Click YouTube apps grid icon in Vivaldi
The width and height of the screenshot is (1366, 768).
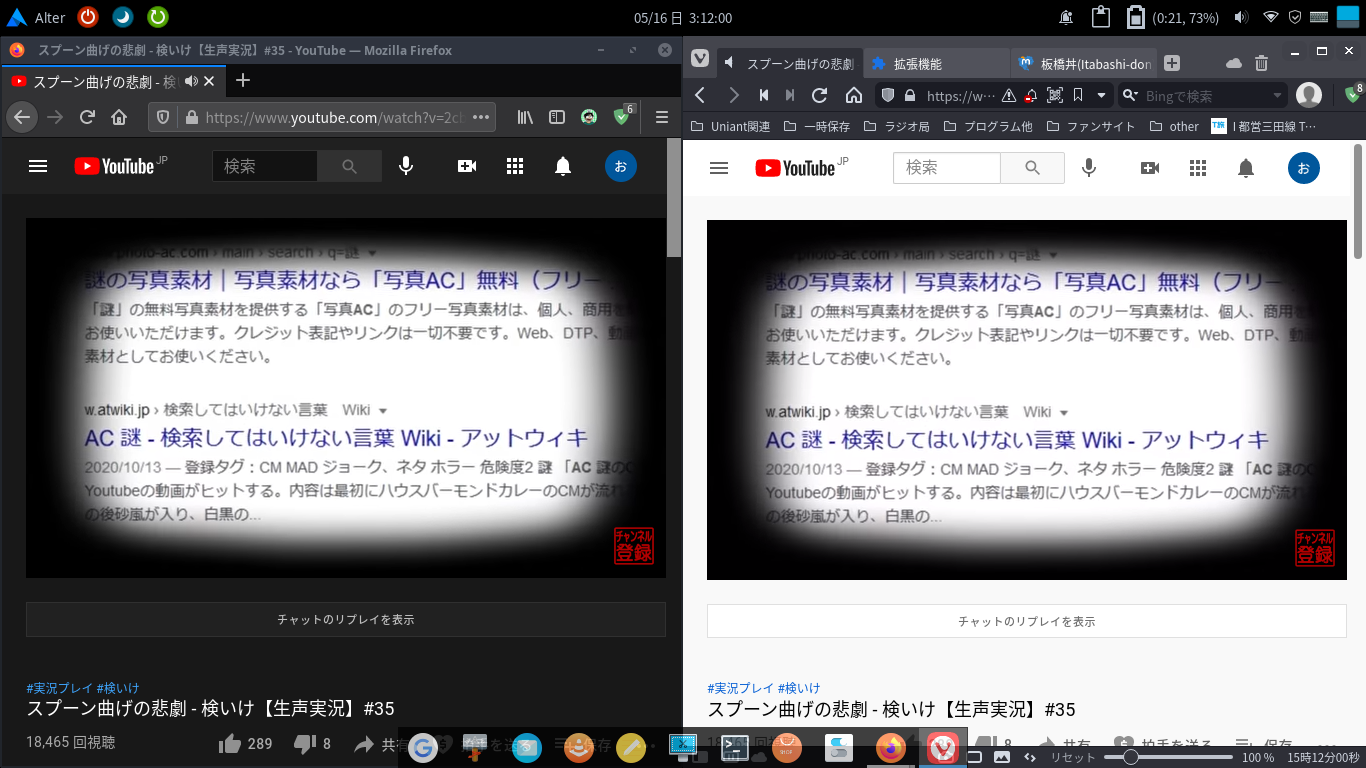1198,168
